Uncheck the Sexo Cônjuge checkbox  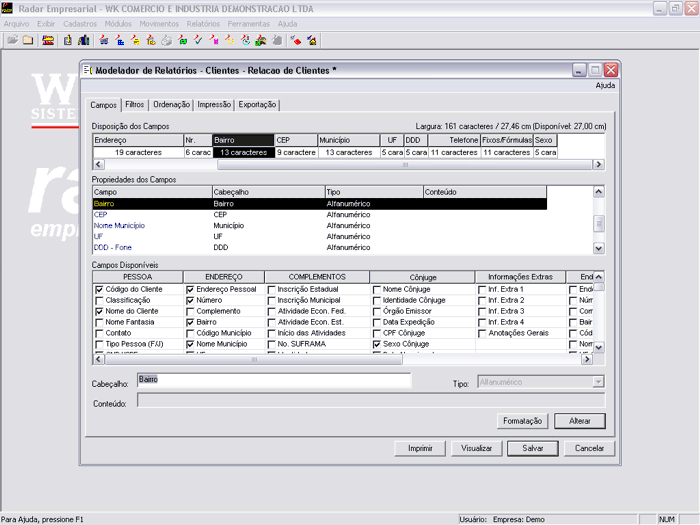[377, 343]
